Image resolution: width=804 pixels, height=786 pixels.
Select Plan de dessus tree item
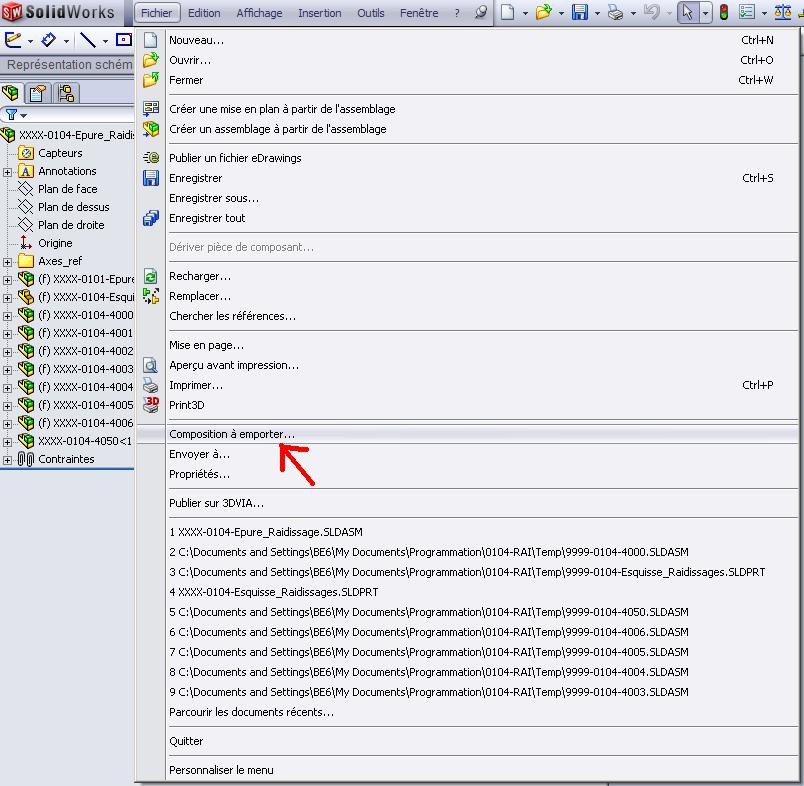click(x=73, y=207)
